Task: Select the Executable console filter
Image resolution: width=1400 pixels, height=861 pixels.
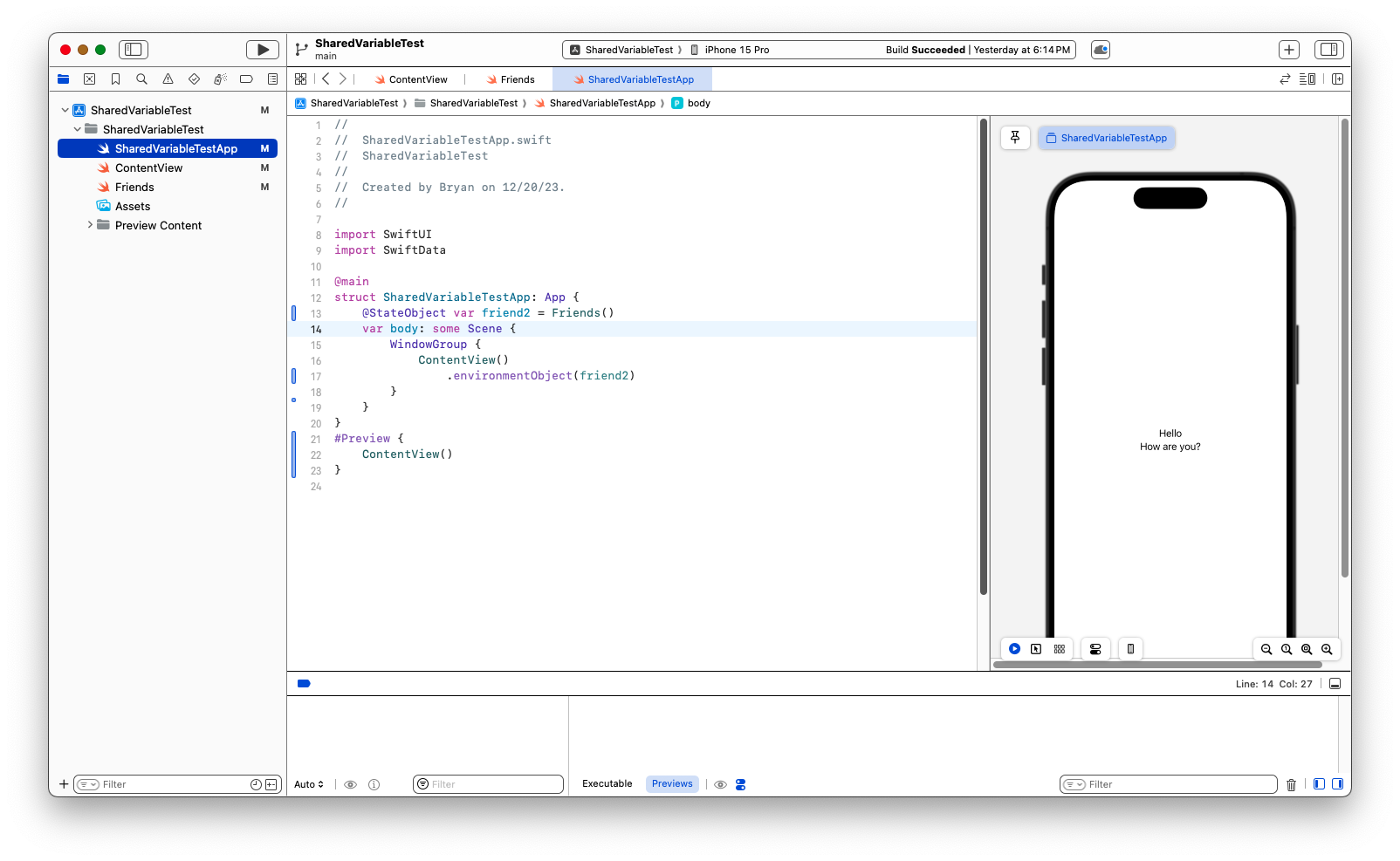Action: coord(607,783)
